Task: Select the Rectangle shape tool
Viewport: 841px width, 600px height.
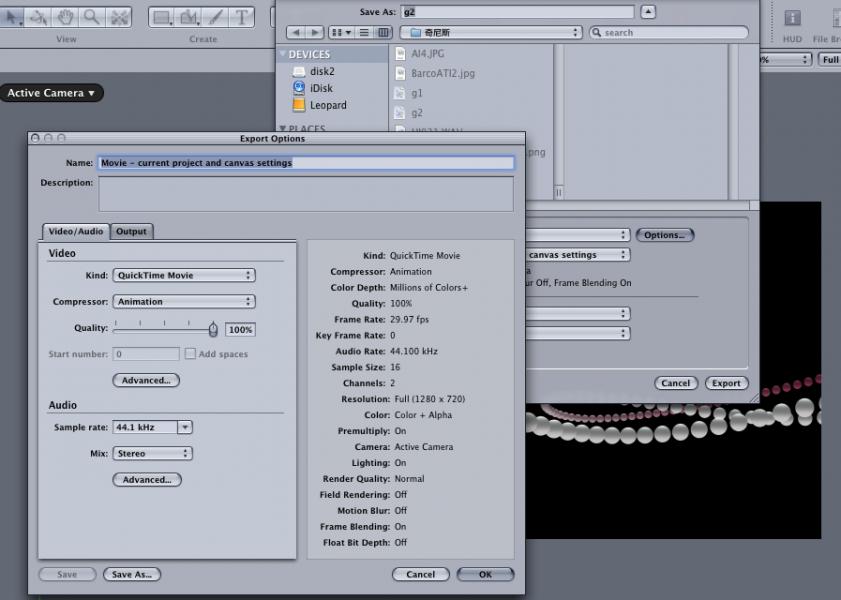Action: tap(161, 17)
